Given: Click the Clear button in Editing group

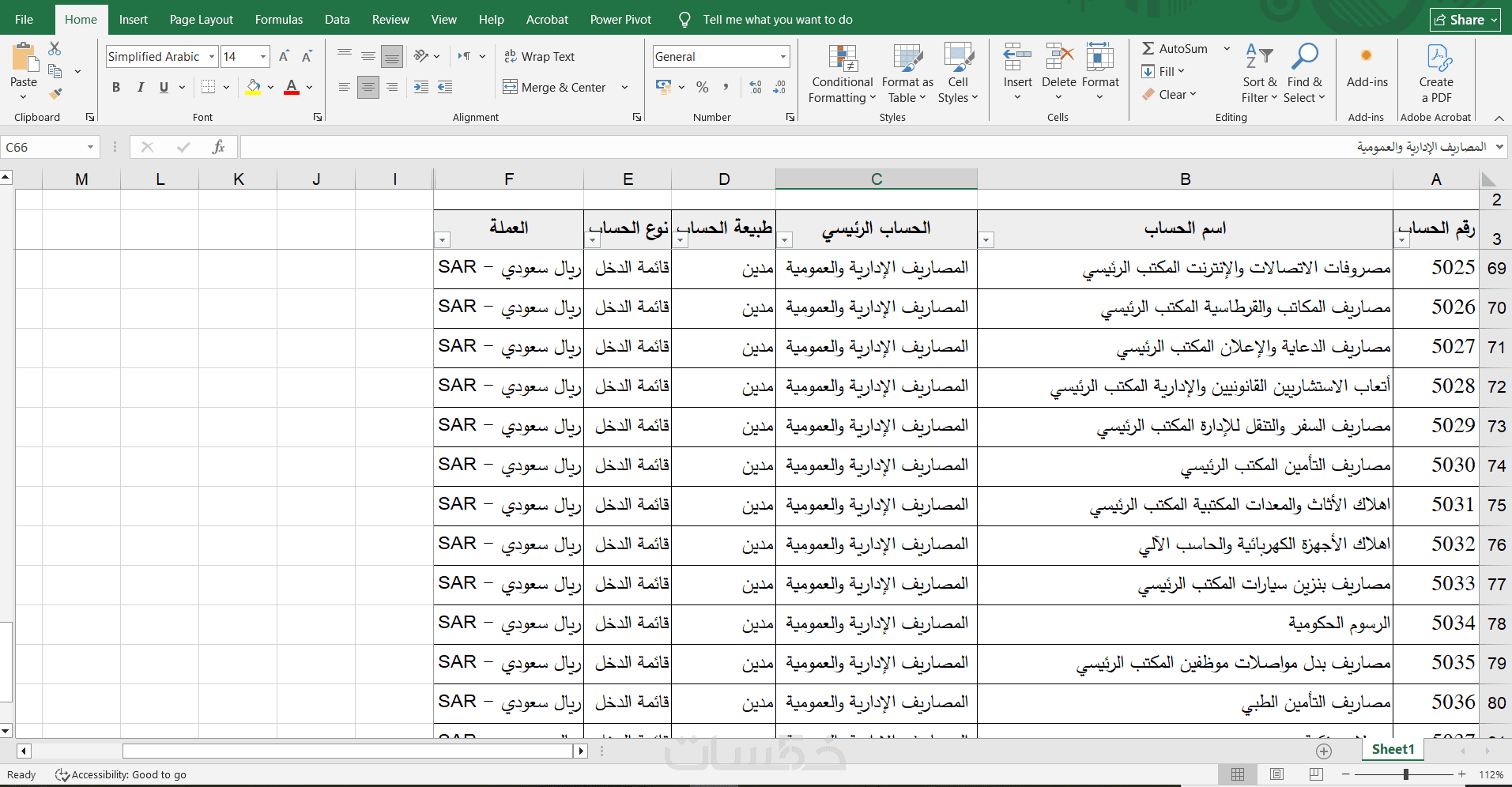Looking at the screenshot, I should pyautogui.click(x=1169, y=95).
